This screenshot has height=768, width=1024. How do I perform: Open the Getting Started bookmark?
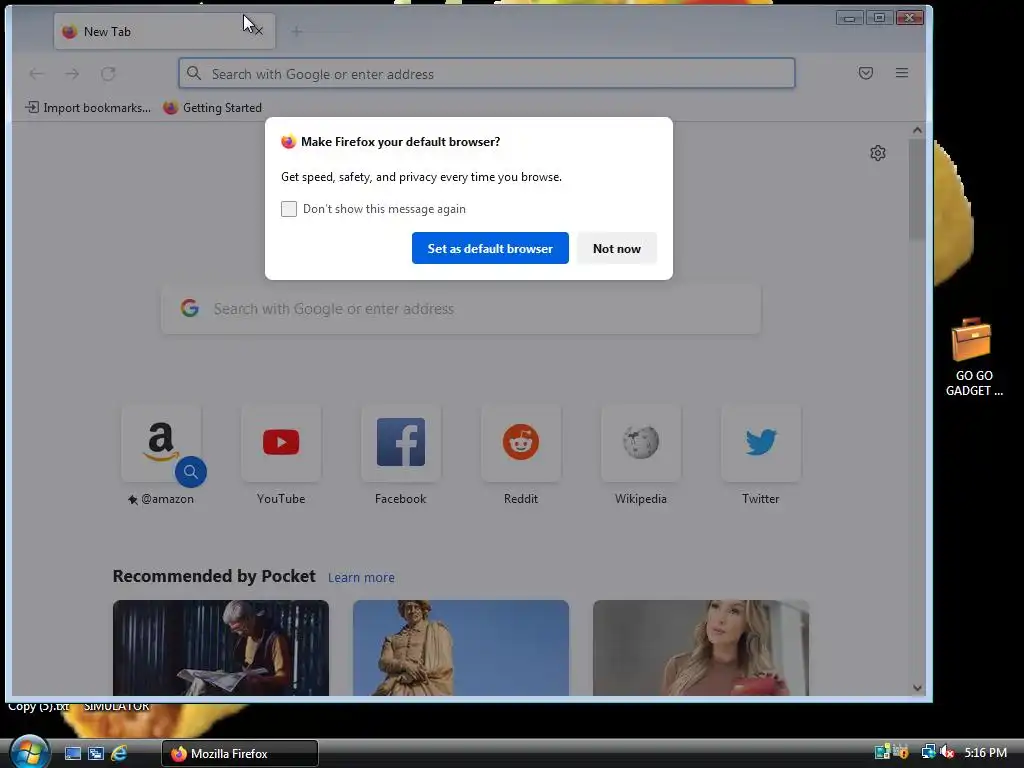[213, 108]
